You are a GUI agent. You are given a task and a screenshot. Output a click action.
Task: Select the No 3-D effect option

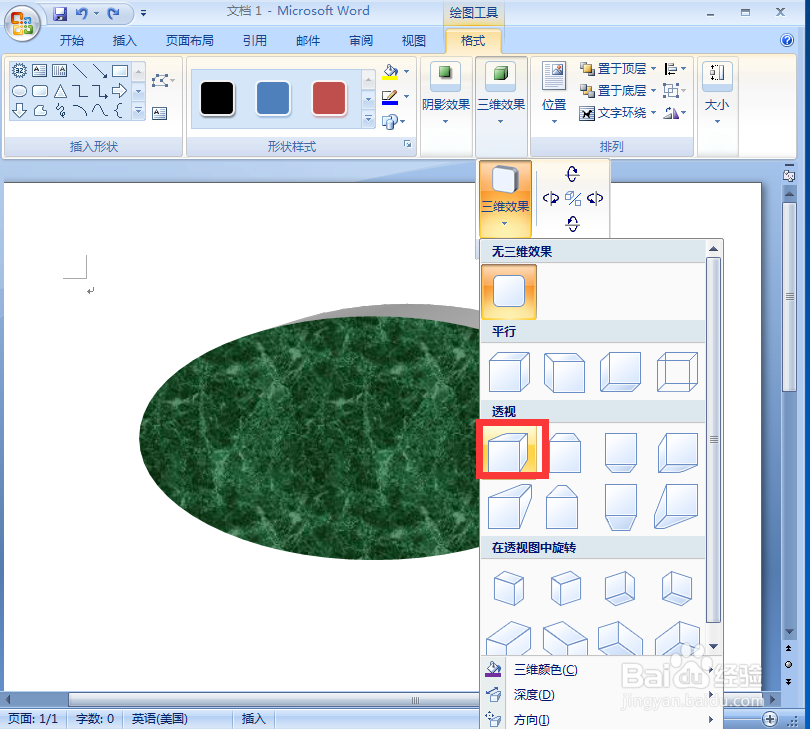(x=509, y=291)
